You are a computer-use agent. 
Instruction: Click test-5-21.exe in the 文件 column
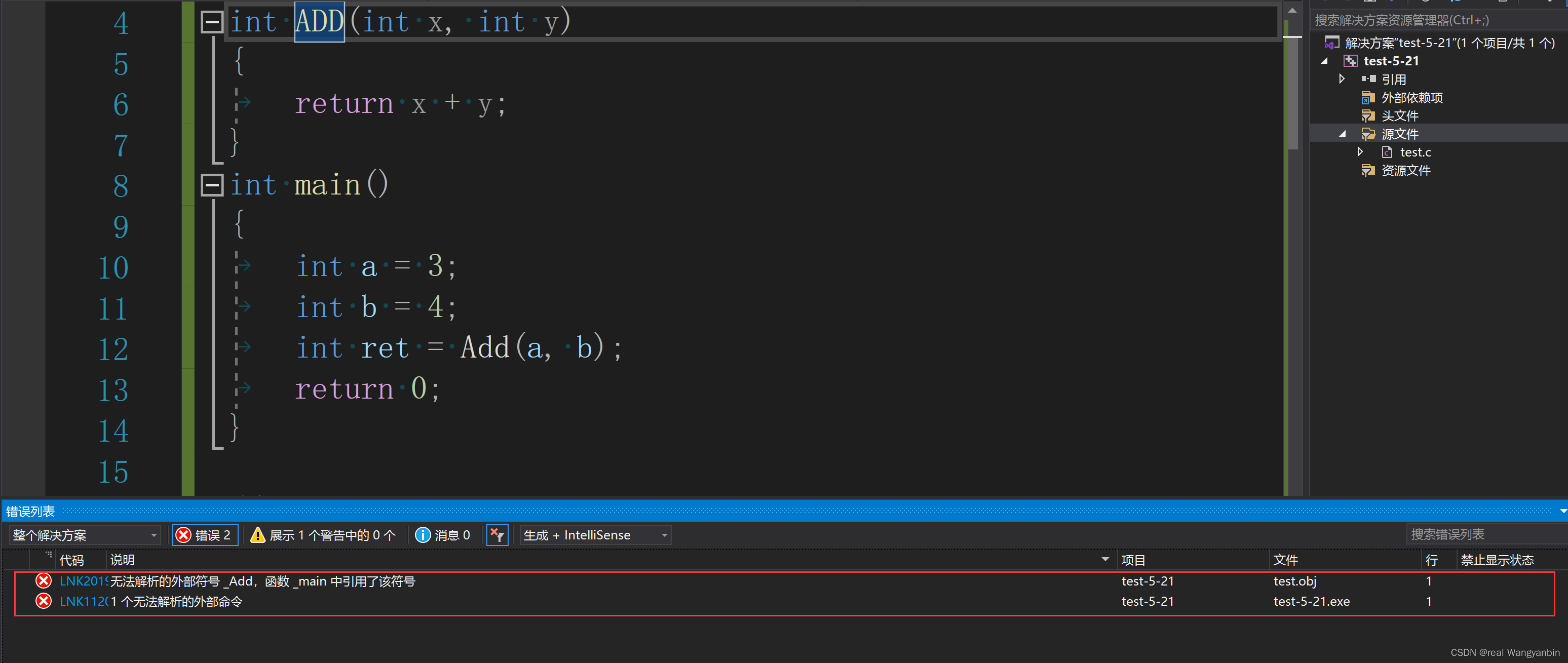(1311, 601)
